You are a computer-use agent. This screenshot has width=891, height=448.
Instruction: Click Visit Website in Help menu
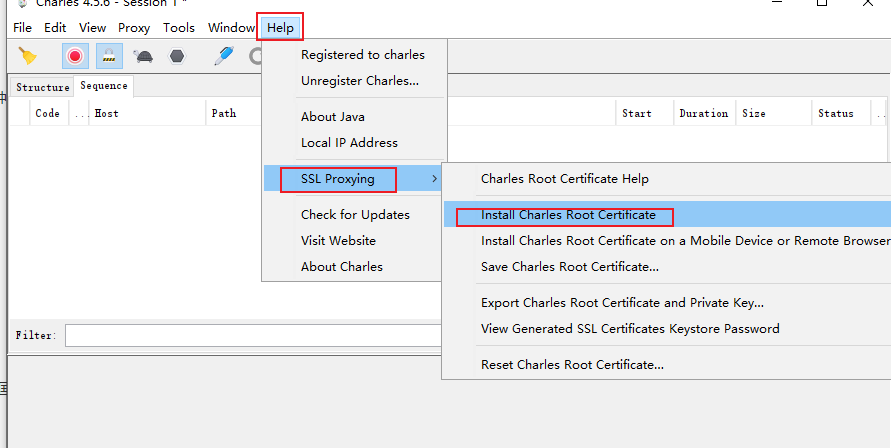coord(338,241)
